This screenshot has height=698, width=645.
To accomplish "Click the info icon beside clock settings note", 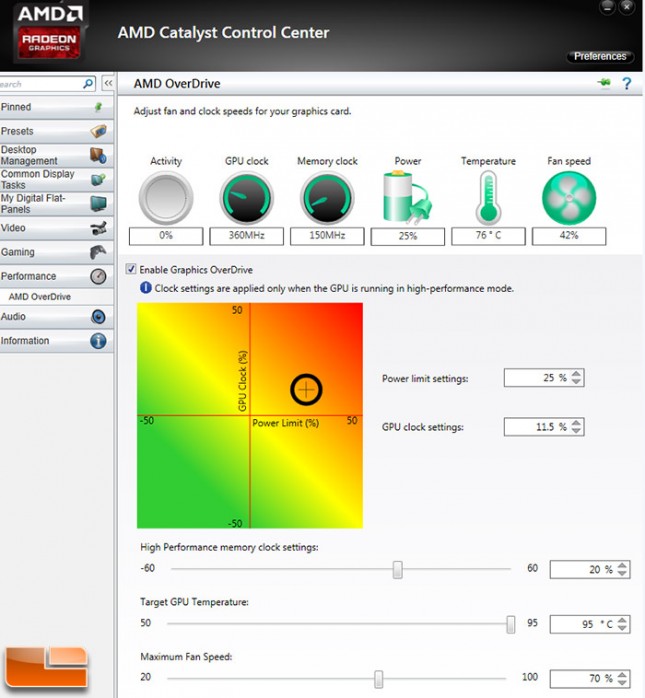I will pyautogui.click(x=146, y=288).
